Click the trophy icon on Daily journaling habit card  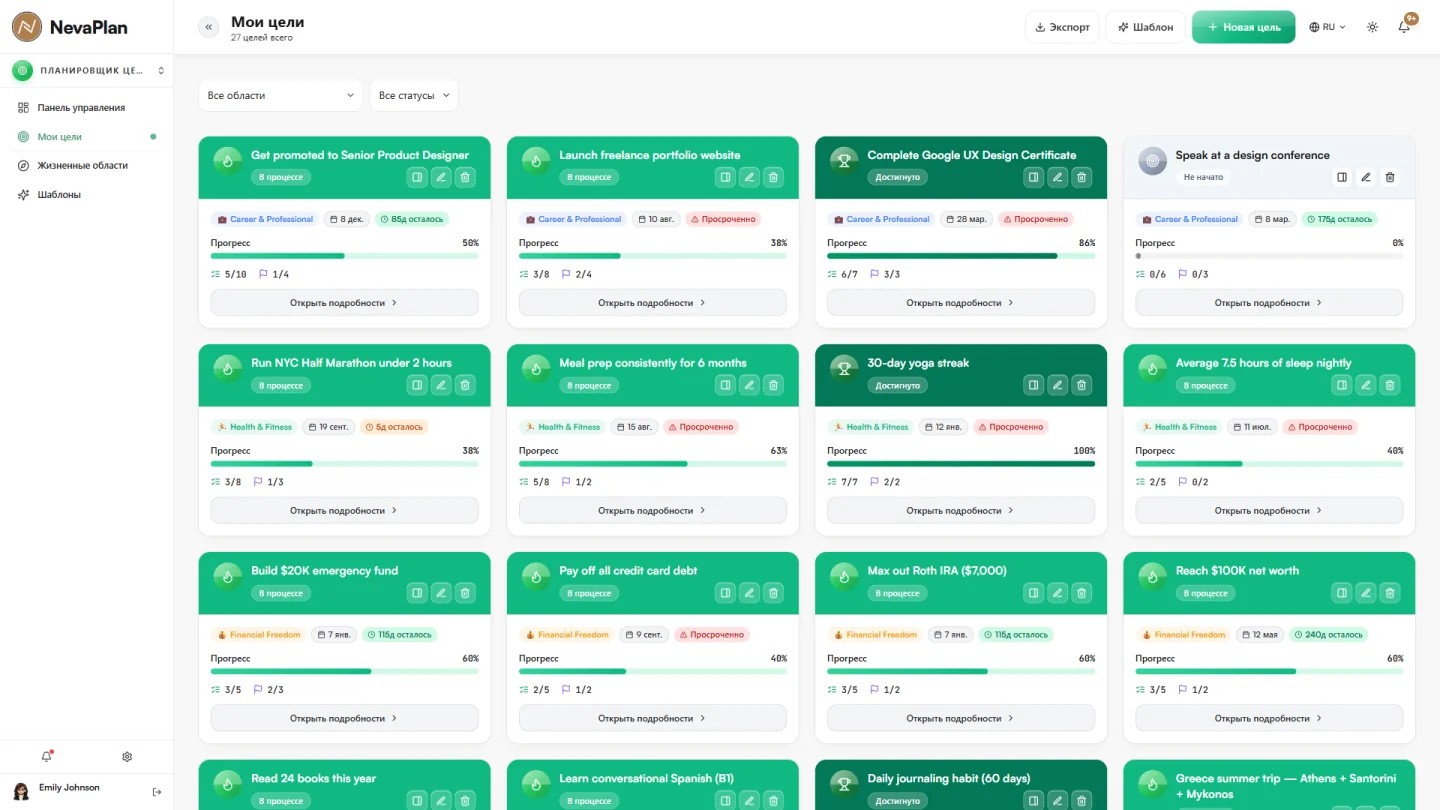[x=844, y=783]
